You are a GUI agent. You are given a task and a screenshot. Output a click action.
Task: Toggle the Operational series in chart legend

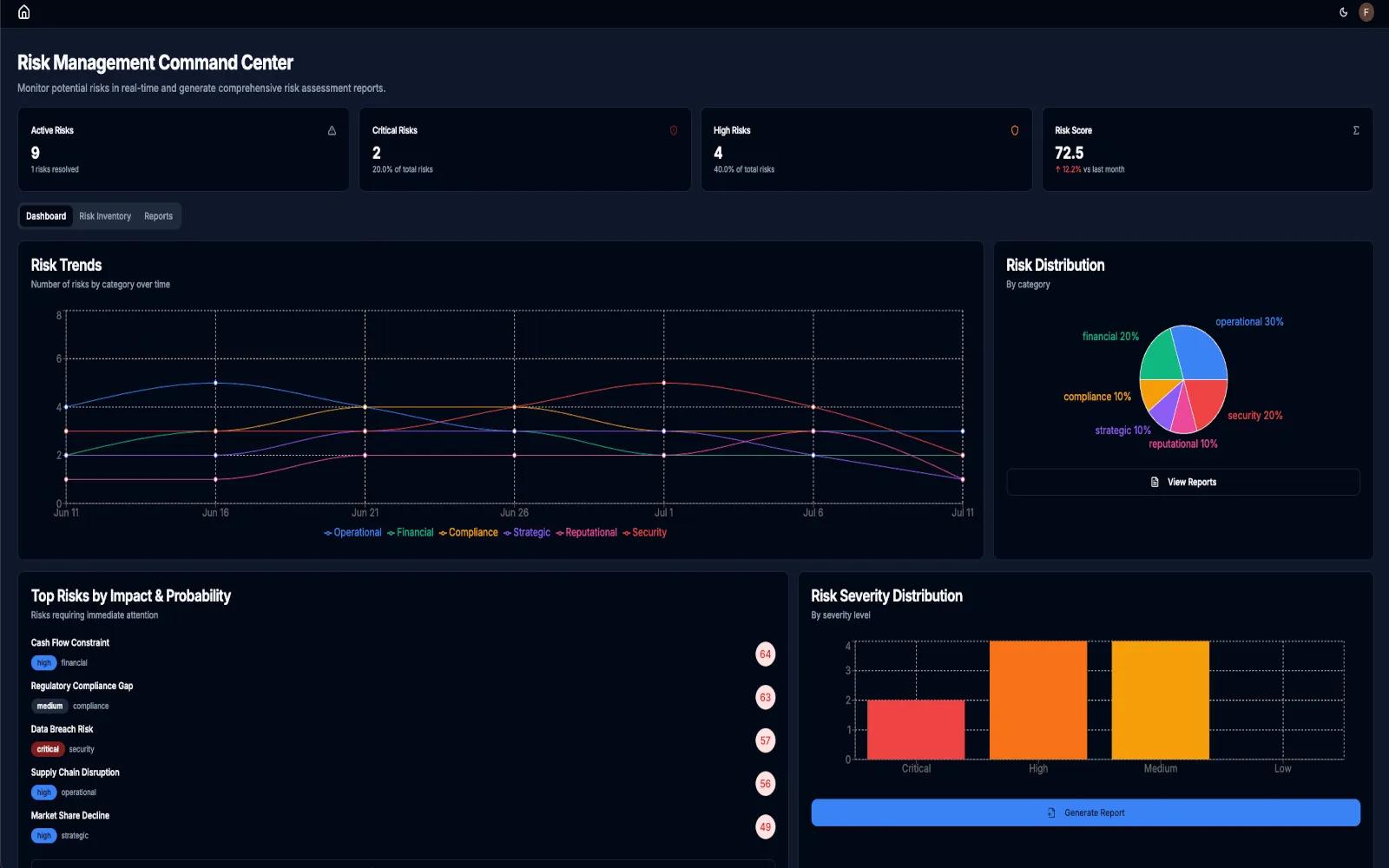(x=352, y=533)
